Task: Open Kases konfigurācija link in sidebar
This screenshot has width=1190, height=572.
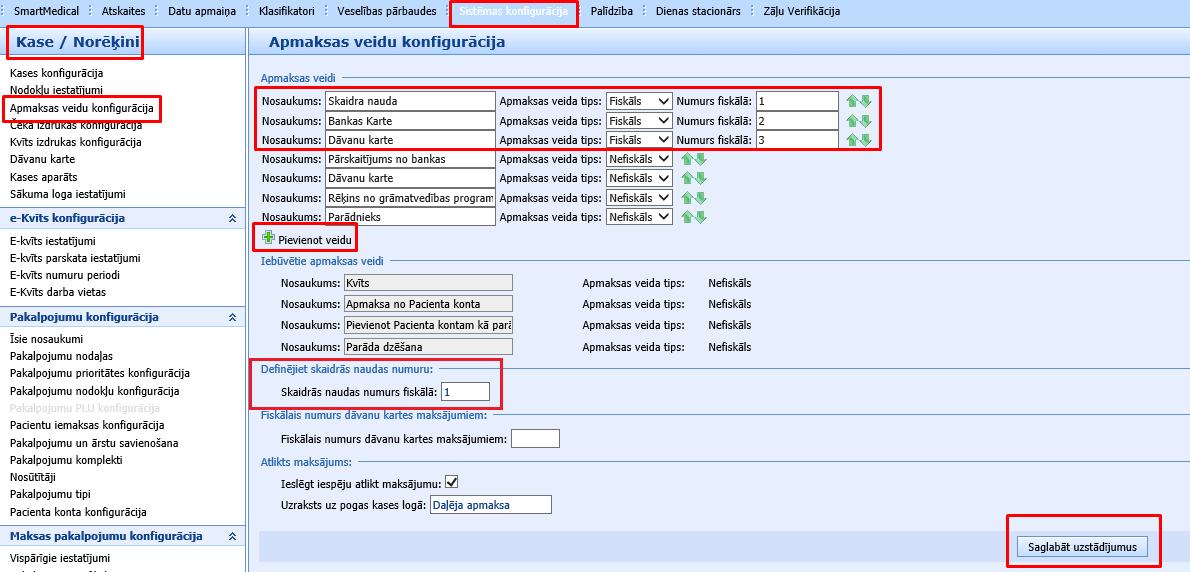Action: tap(56, 73)
